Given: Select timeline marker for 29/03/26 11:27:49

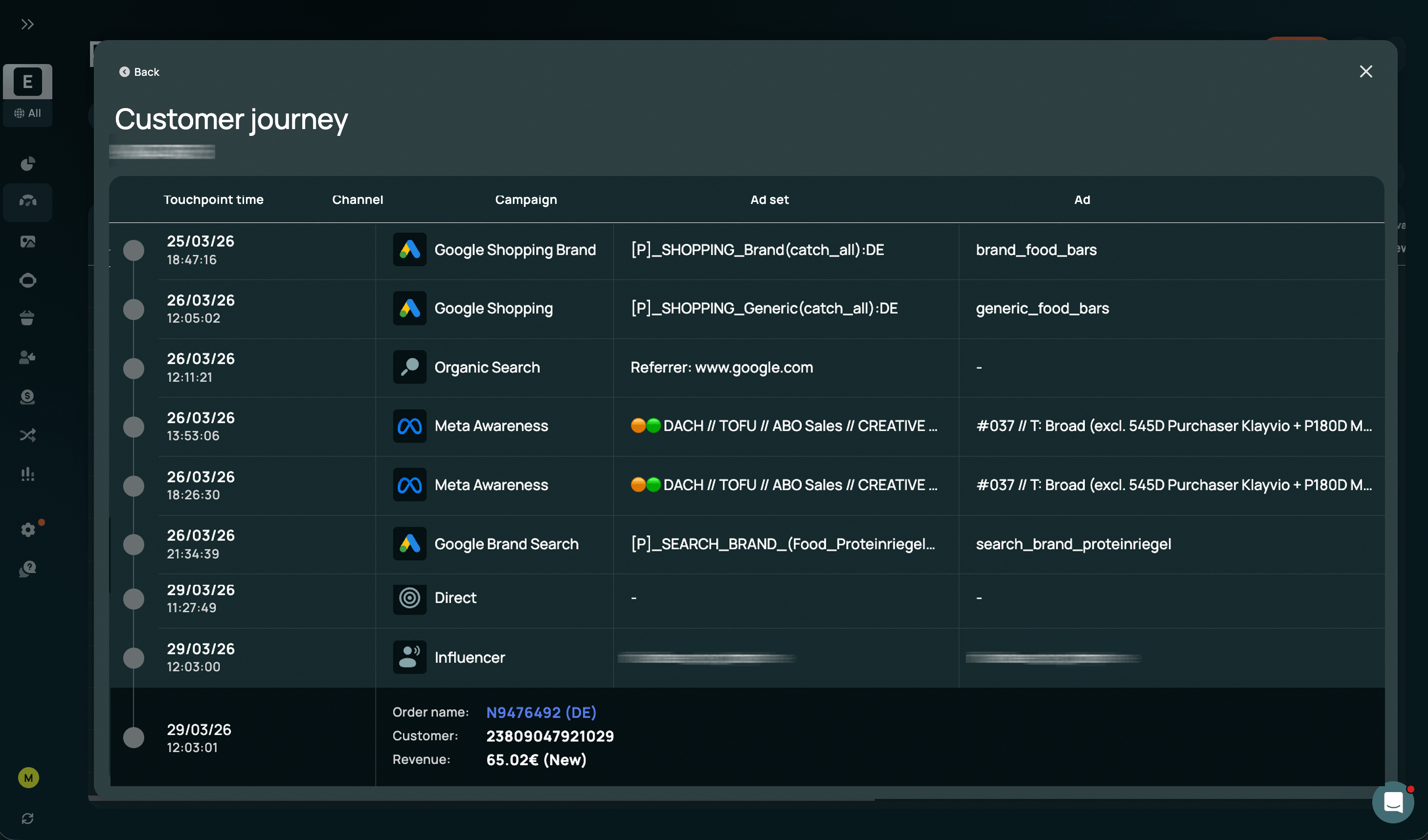Looking at the screenshot, I should click(x=134, y=598).
